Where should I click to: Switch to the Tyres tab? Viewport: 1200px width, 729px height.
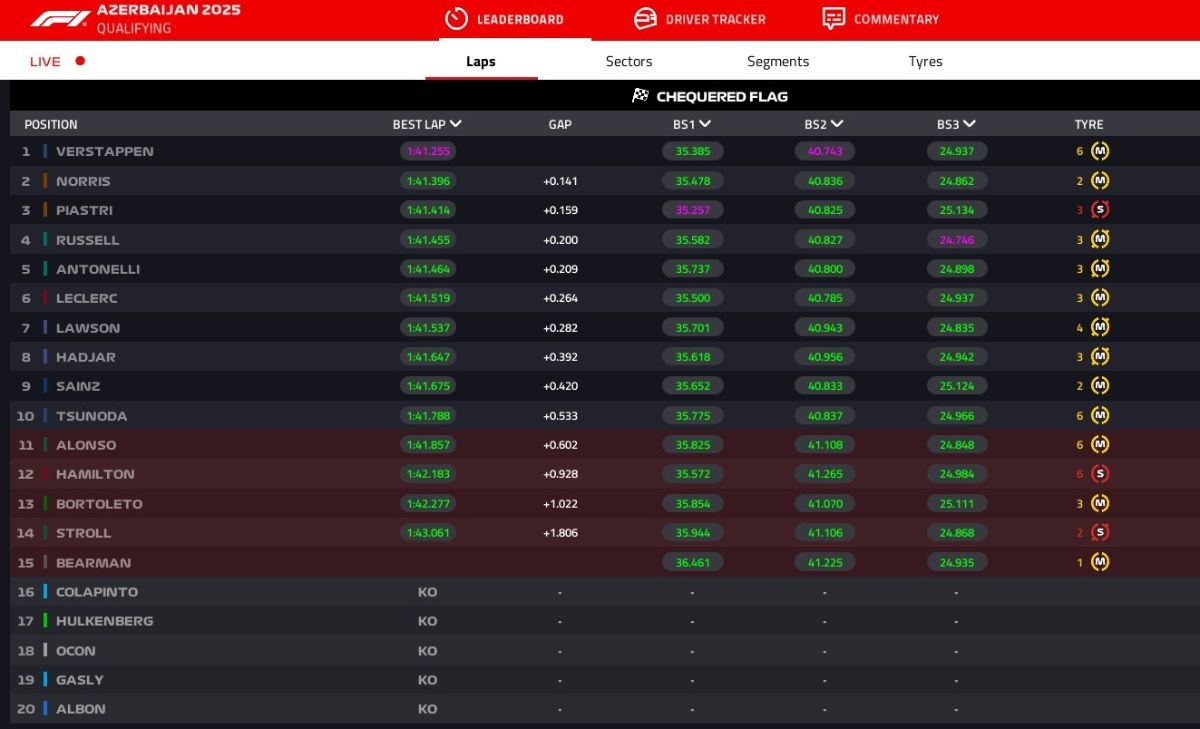tap(925, 61)
